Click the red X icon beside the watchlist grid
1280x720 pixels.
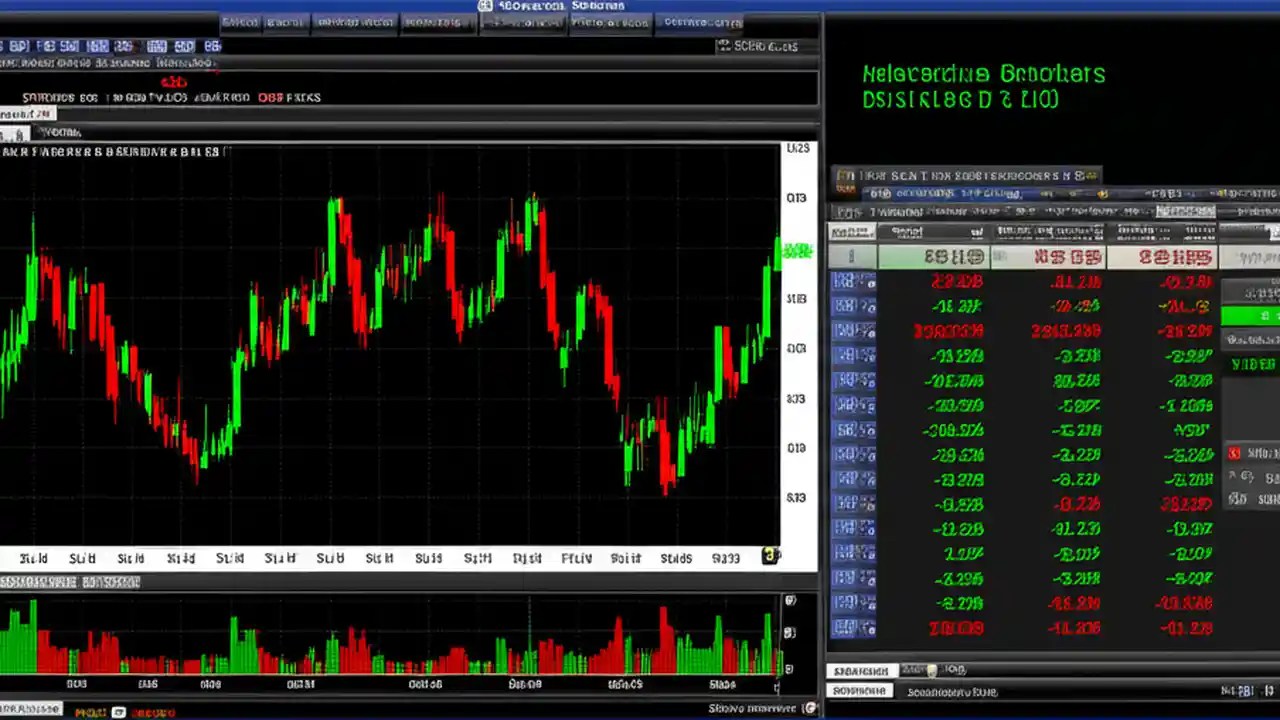point(1234,453)
